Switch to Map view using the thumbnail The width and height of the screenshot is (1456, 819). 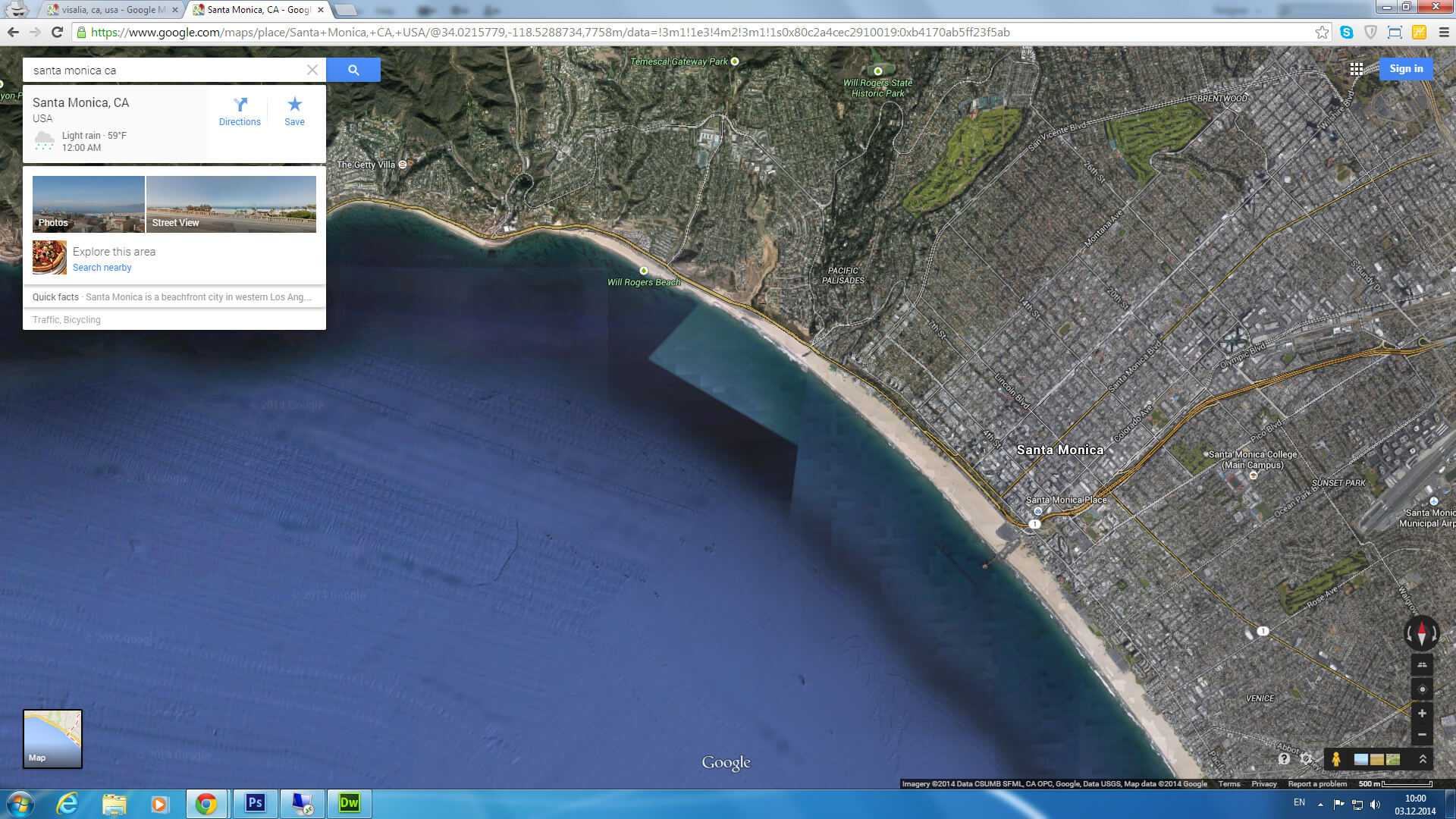52,739
